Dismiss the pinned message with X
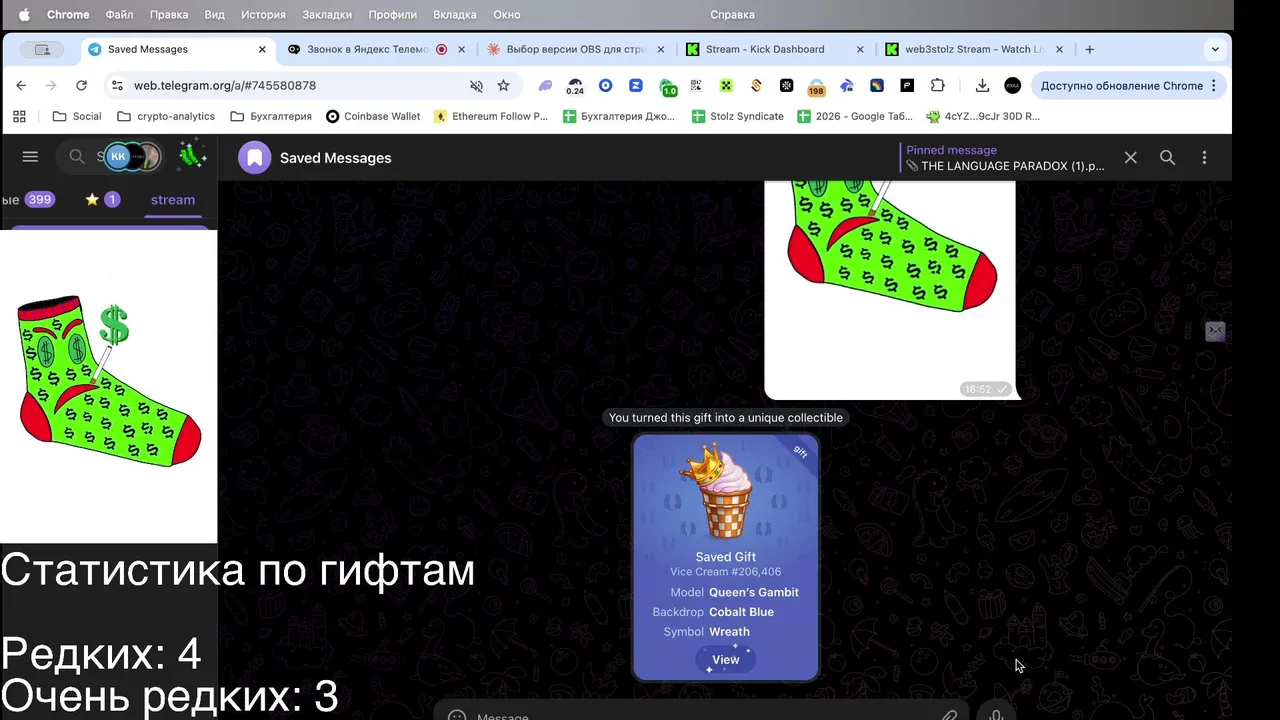Image resolution: width=1280 pixels, height=720 pixels. (x=1130, y=158)
